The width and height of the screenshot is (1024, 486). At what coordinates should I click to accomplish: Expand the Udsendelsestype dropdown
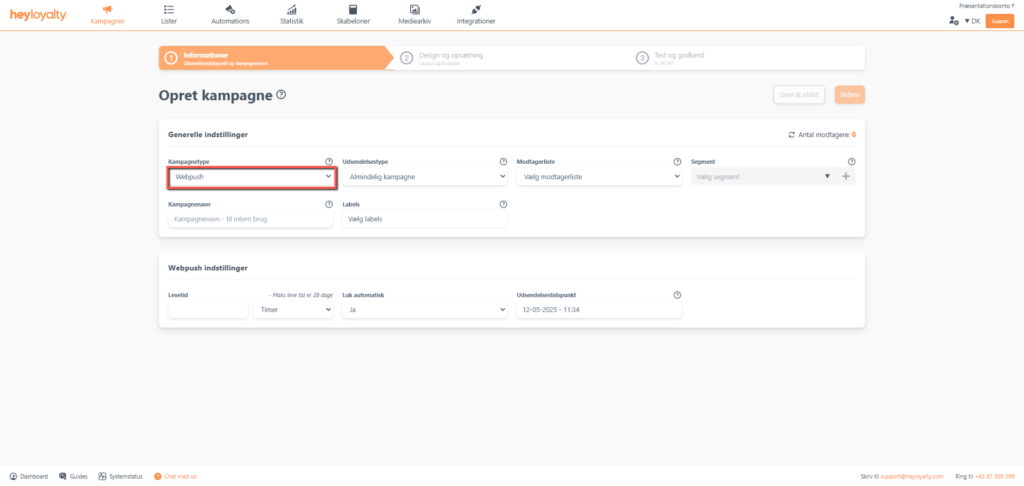[424, 177]
